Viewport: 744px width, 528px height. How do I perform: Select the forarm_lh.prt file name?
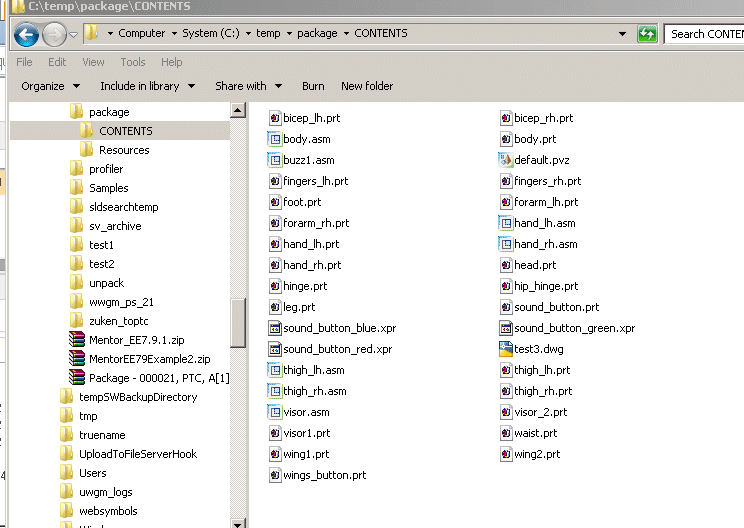546,202
